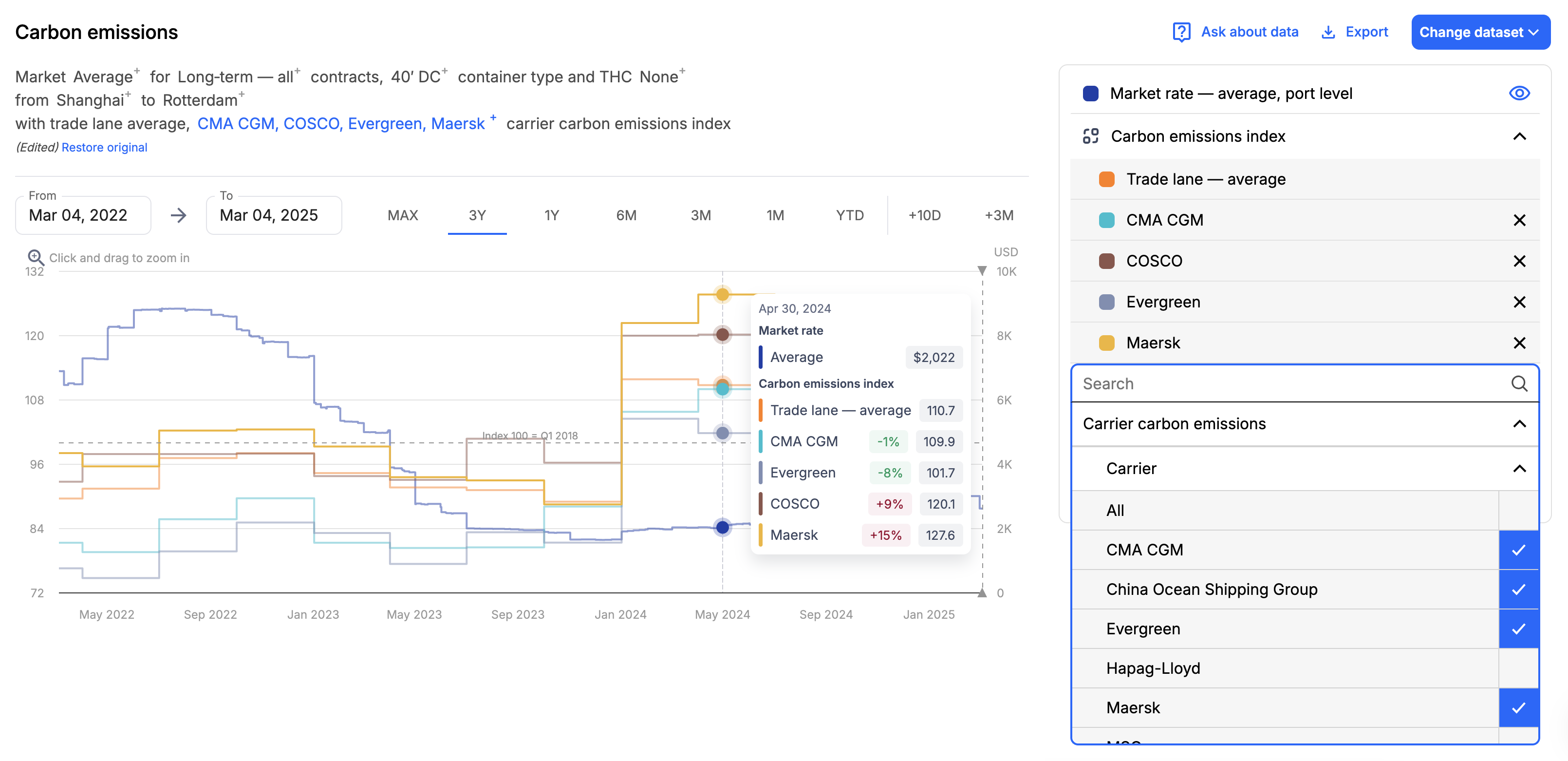The image size is (1568, 761).
Task: Click the 'Trade lane — average' legend row
Action: point(1305,179)
